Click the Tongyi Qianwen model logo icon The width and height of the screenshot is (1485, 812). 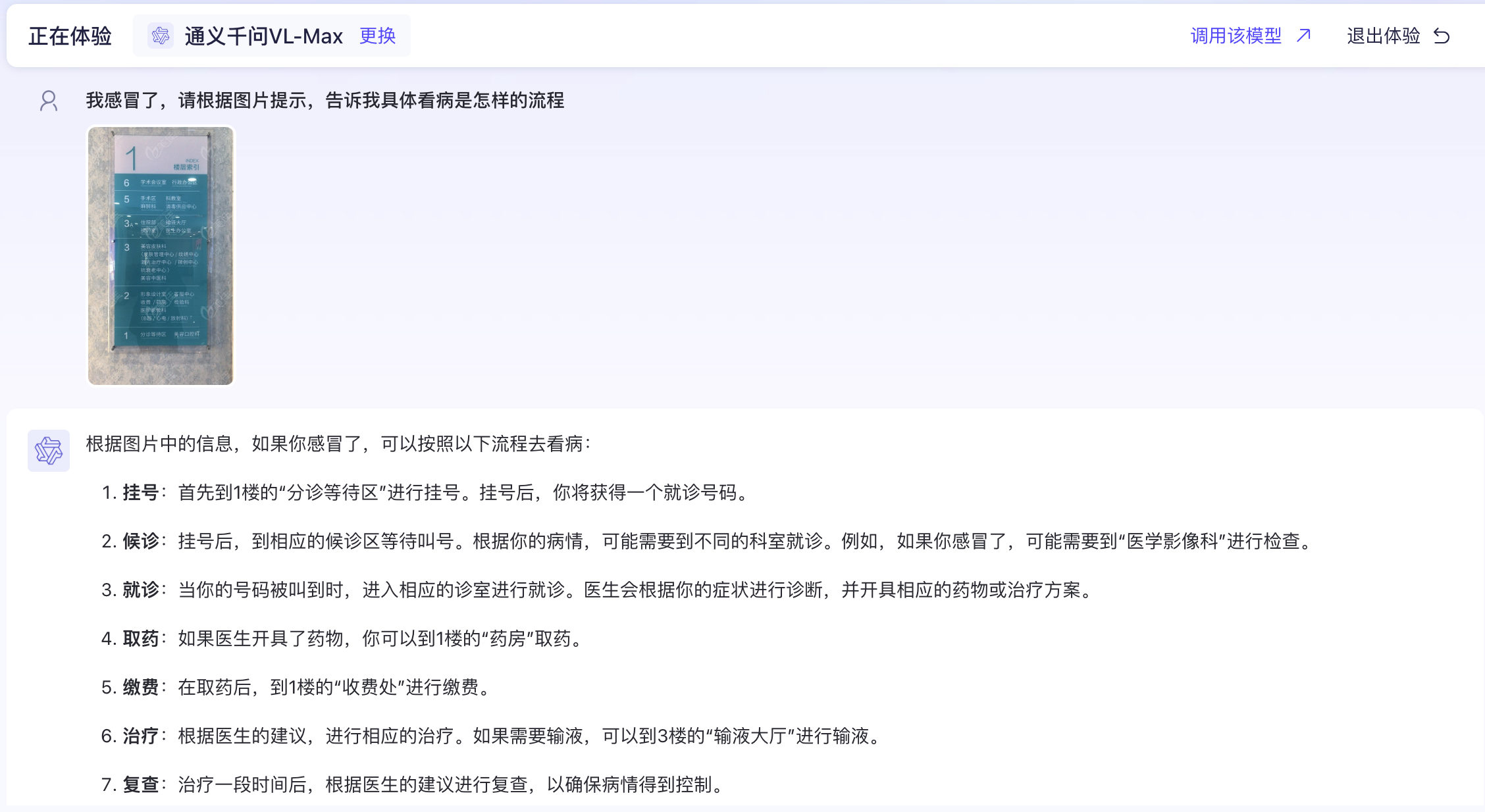pyautogui.click(x=160, y=36)
